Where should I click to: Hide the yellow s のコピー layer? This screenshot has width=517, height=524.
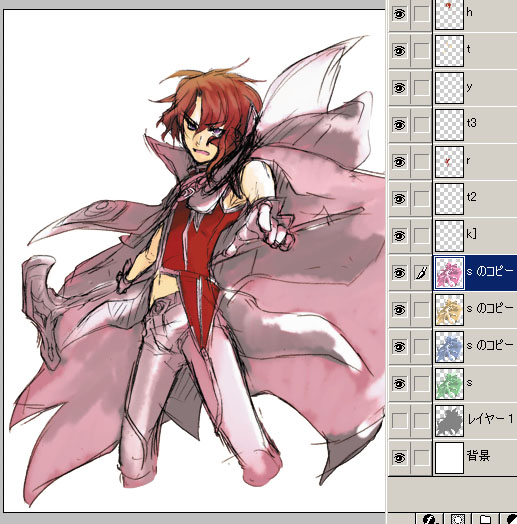point(399,310)
